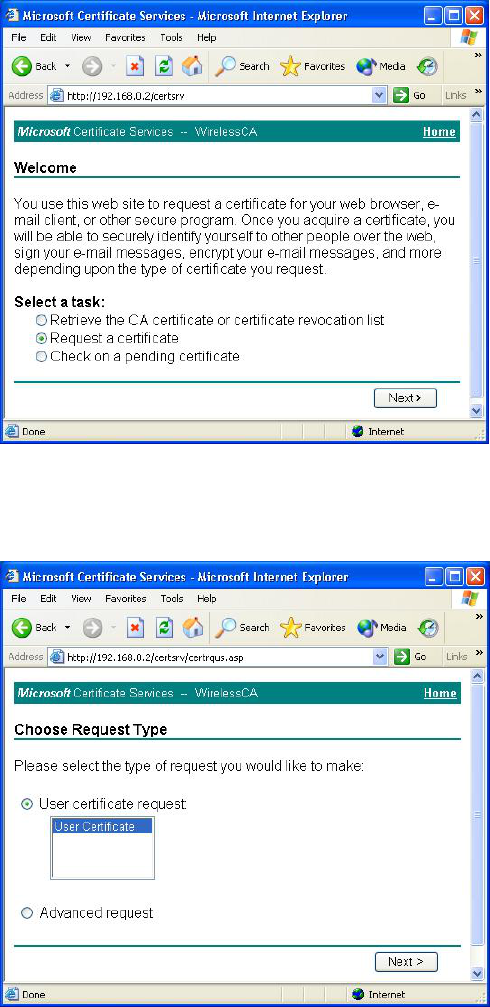Choose the Advanced request radio button
The height and width of the screenshot is (1007, 490).
27,913
